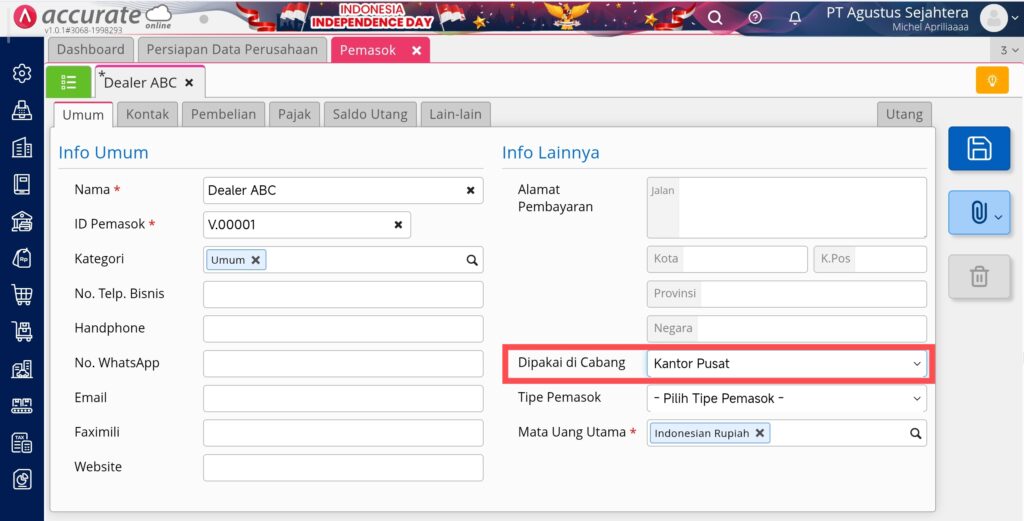Clear the Nama field text
This screenshot has width=1024, height=521.
click(470, 191)
